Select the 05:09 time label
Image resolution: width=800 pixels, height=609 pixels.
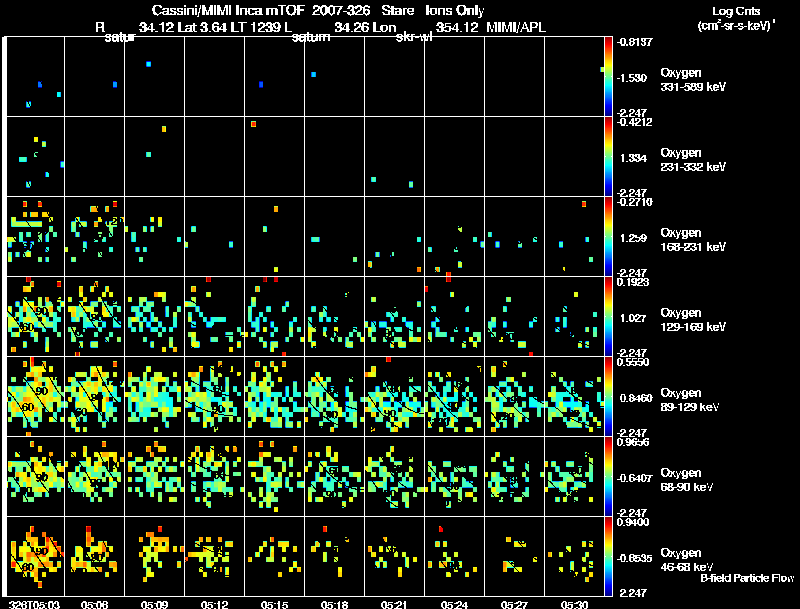click(x=154, y=603)
